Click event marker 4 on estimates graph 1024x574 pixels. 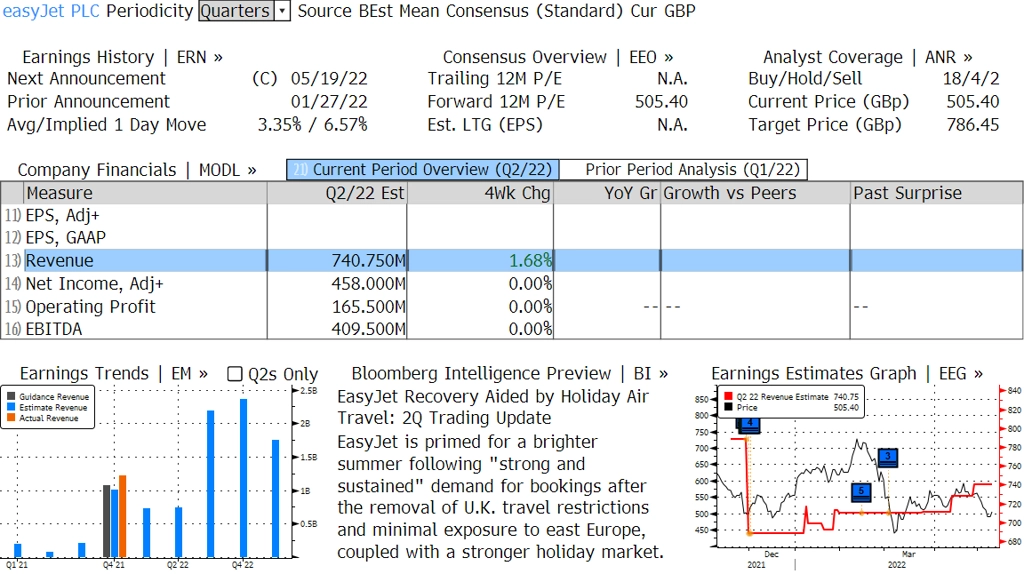750,424
